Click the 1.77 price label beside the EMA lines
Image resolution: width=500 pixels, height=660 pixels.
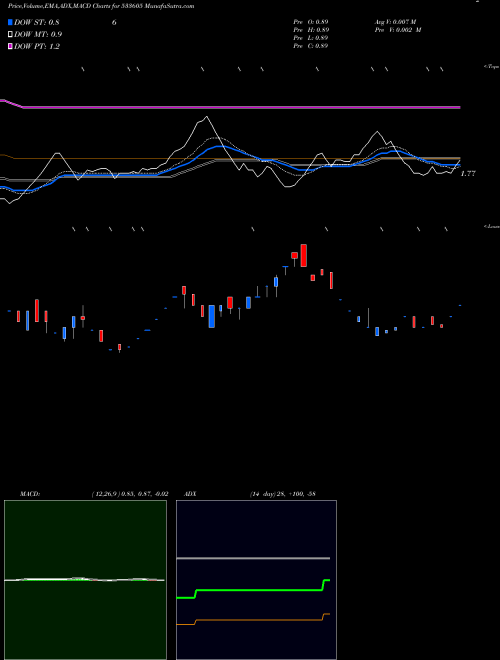click(x=468, y=173)
